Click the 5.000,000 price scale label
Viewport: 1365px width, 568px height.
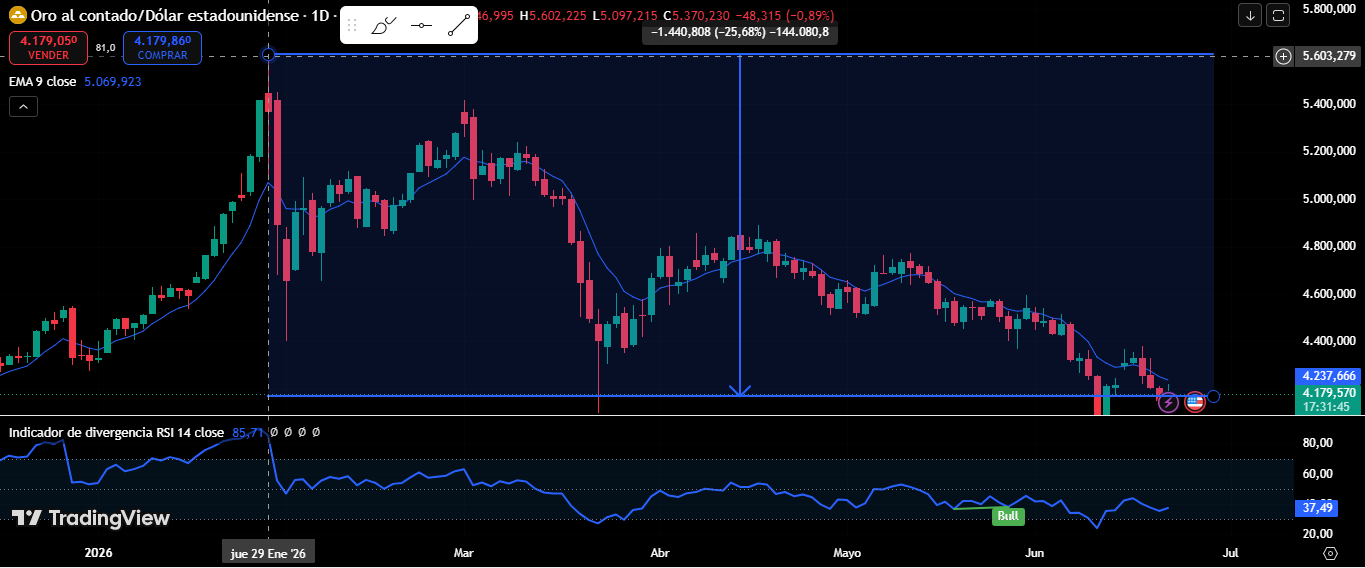1328,198
